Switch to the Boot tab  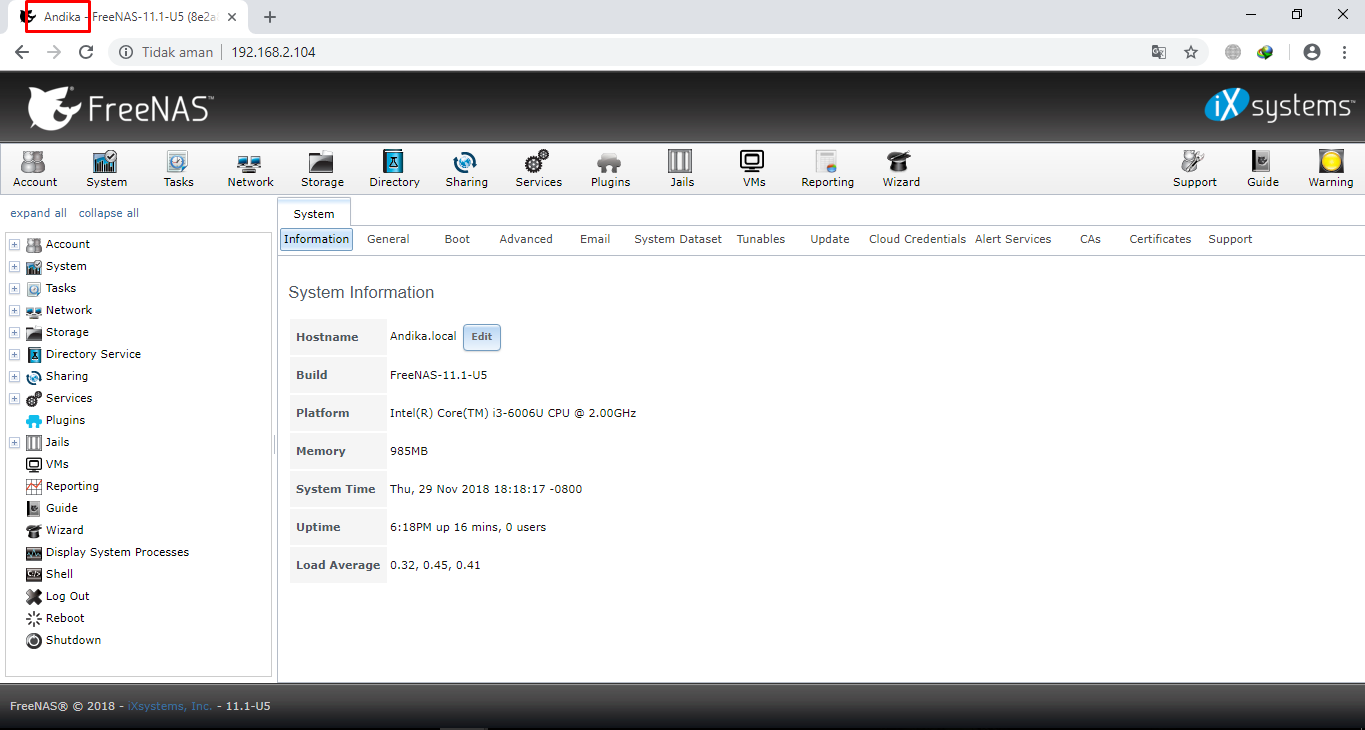point(457,239)
